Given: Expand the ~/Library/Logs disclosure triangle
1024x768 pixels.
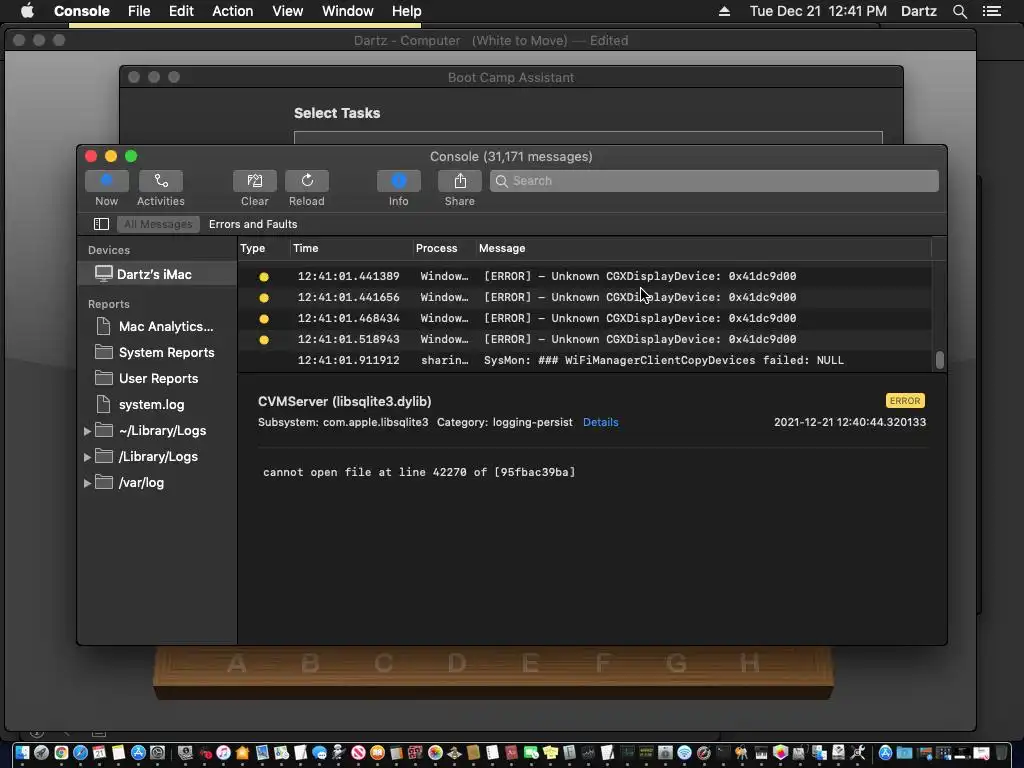Looking at the screenshot, I should pyautogui.click(x=87, y=431).
